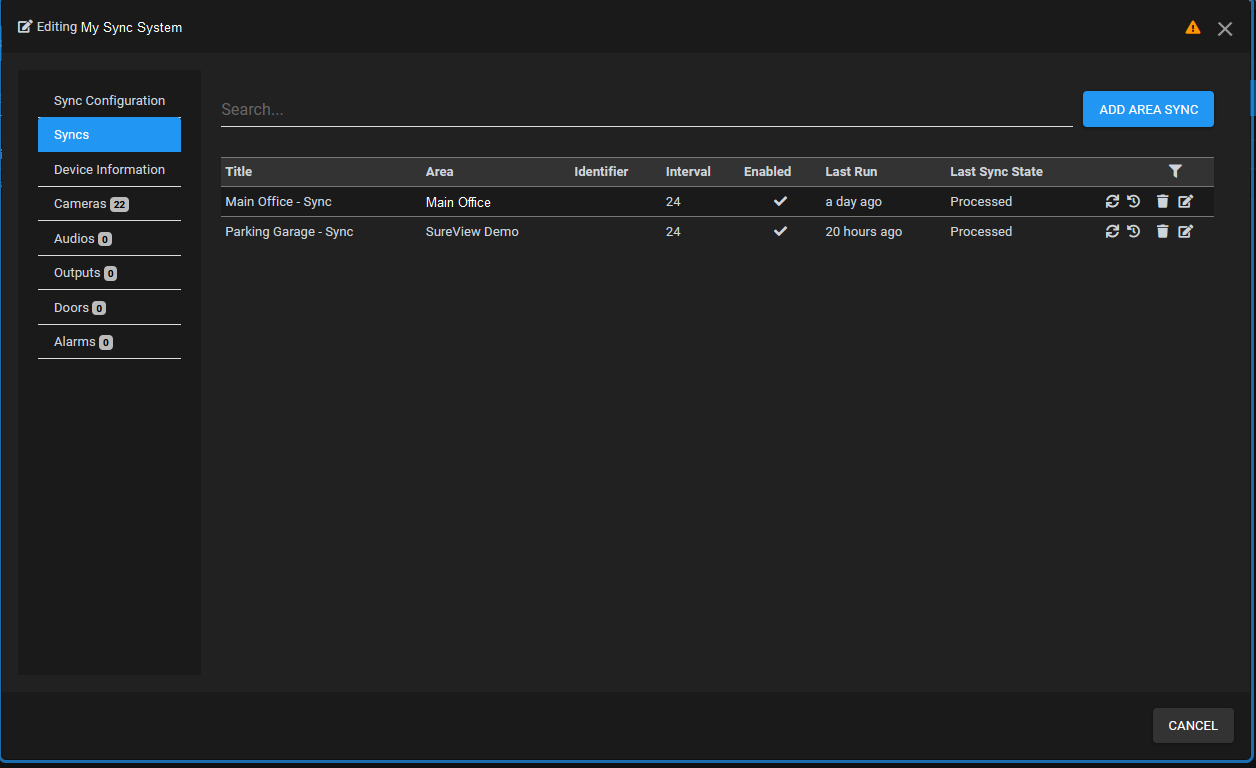Switch to the Device Information tab
This screenshot has width=1256, height=768.
pos(109,170)
